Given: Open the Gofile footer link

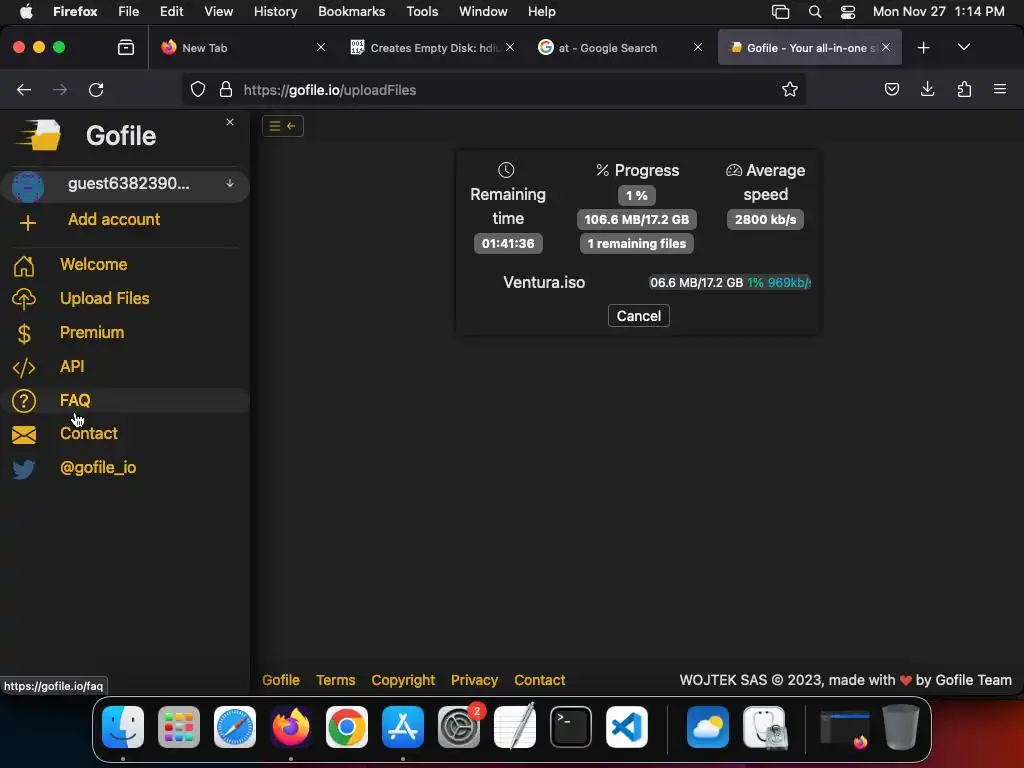Looking at the screenshot, I should 281,680.
